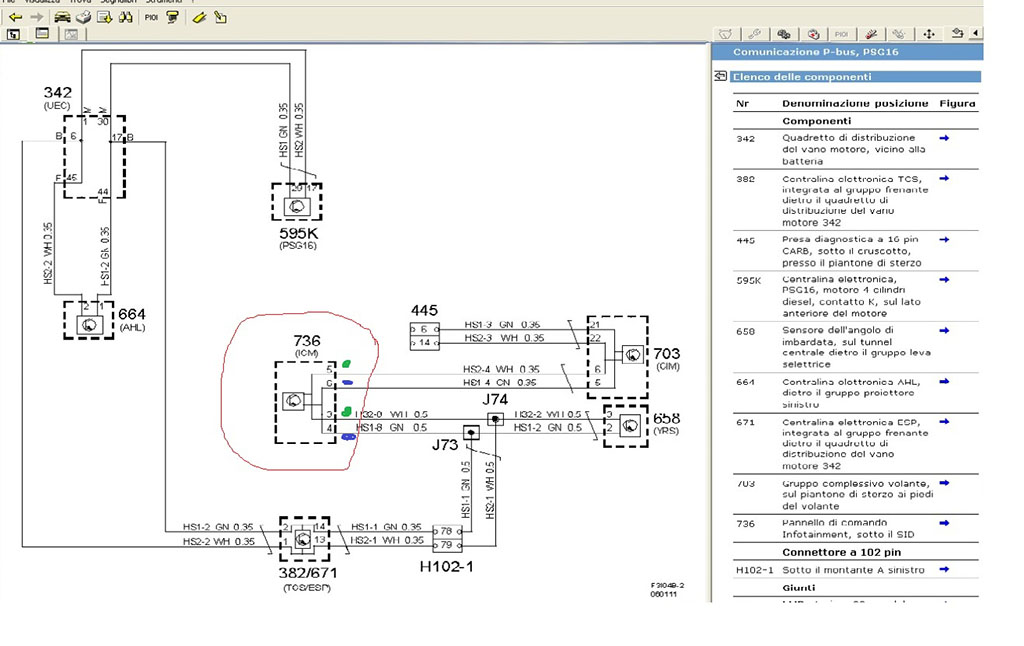
Task: Click the first-aid kit icon
Action: 813,34
